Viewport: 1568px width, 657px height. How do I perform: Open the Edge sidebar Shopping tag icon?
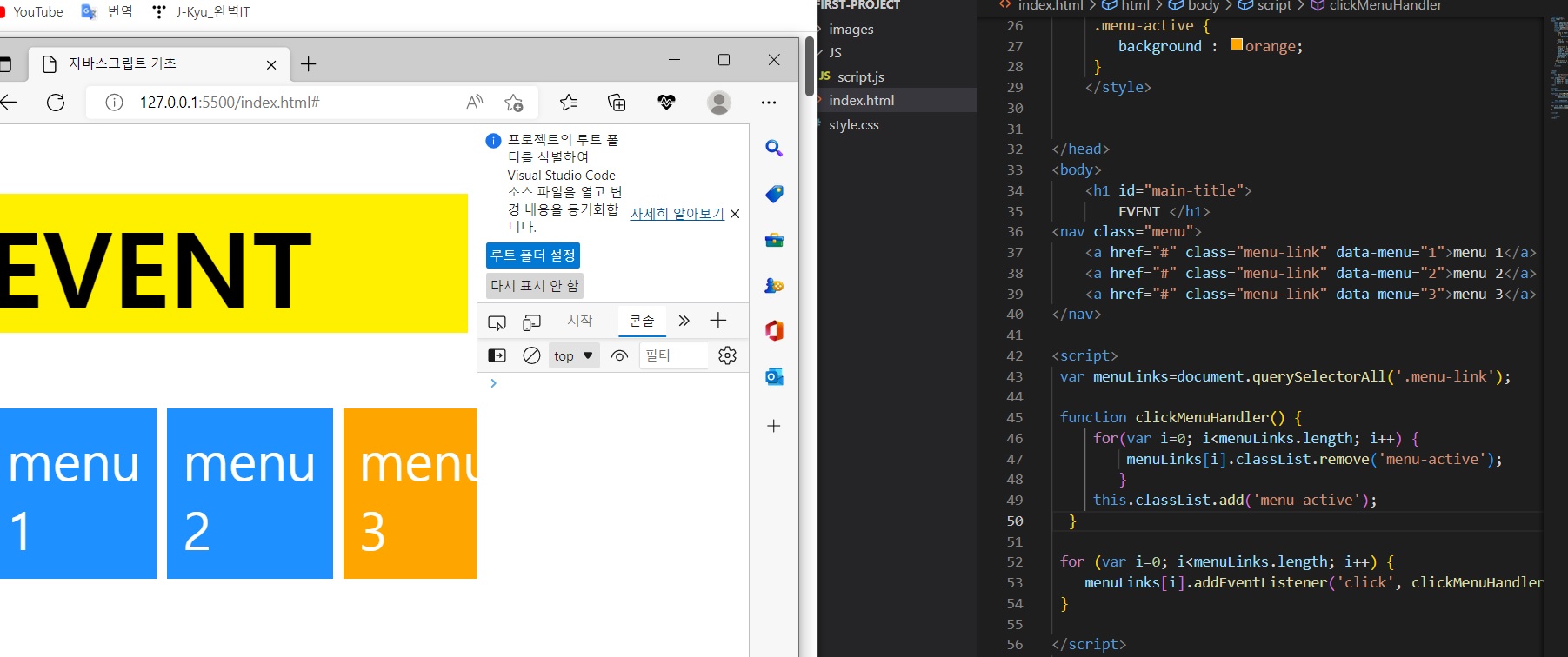pyautogui.click(x=774, y=194)
